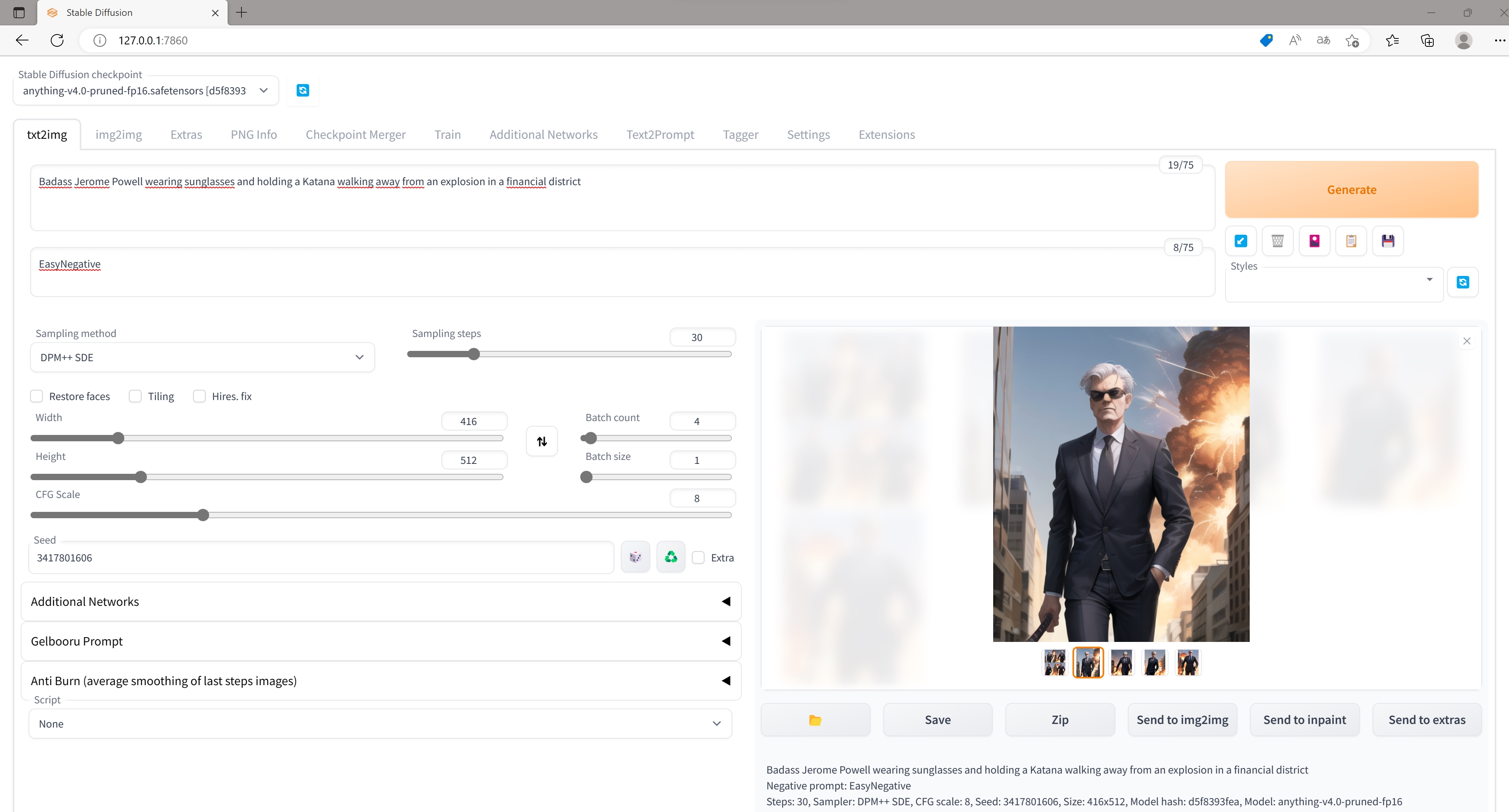This screenshot has width=1509, height=812.
Task: Click the green recycle reuse seed icon
Action: [x=671, y=557]
